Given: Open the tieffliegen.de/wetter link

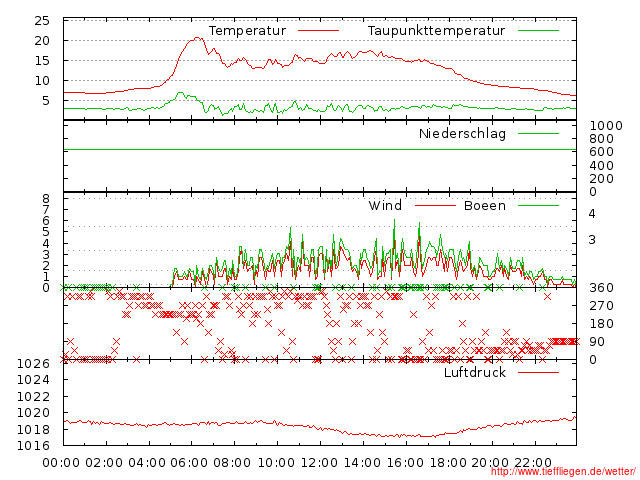Looking at the screenshot, I should [563, 472].
